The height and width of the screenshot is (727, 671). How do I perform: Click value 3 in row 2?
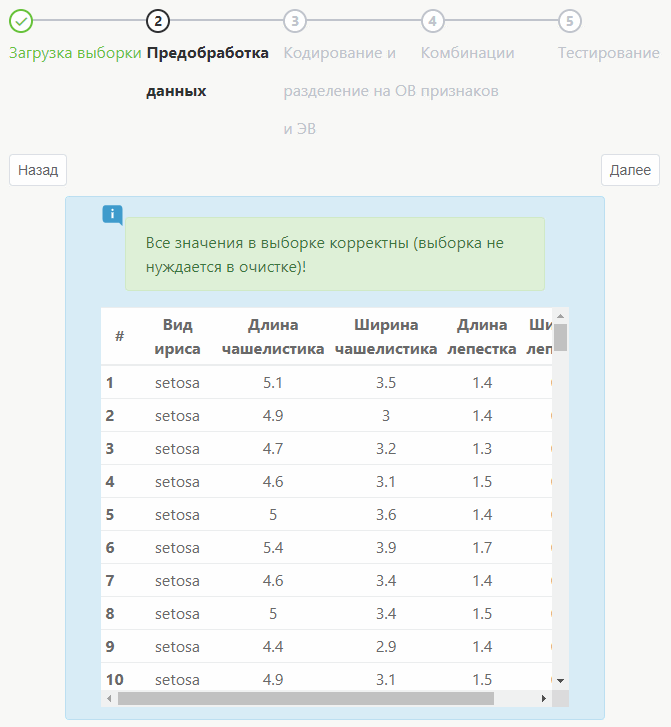click(x=386, y=416)
